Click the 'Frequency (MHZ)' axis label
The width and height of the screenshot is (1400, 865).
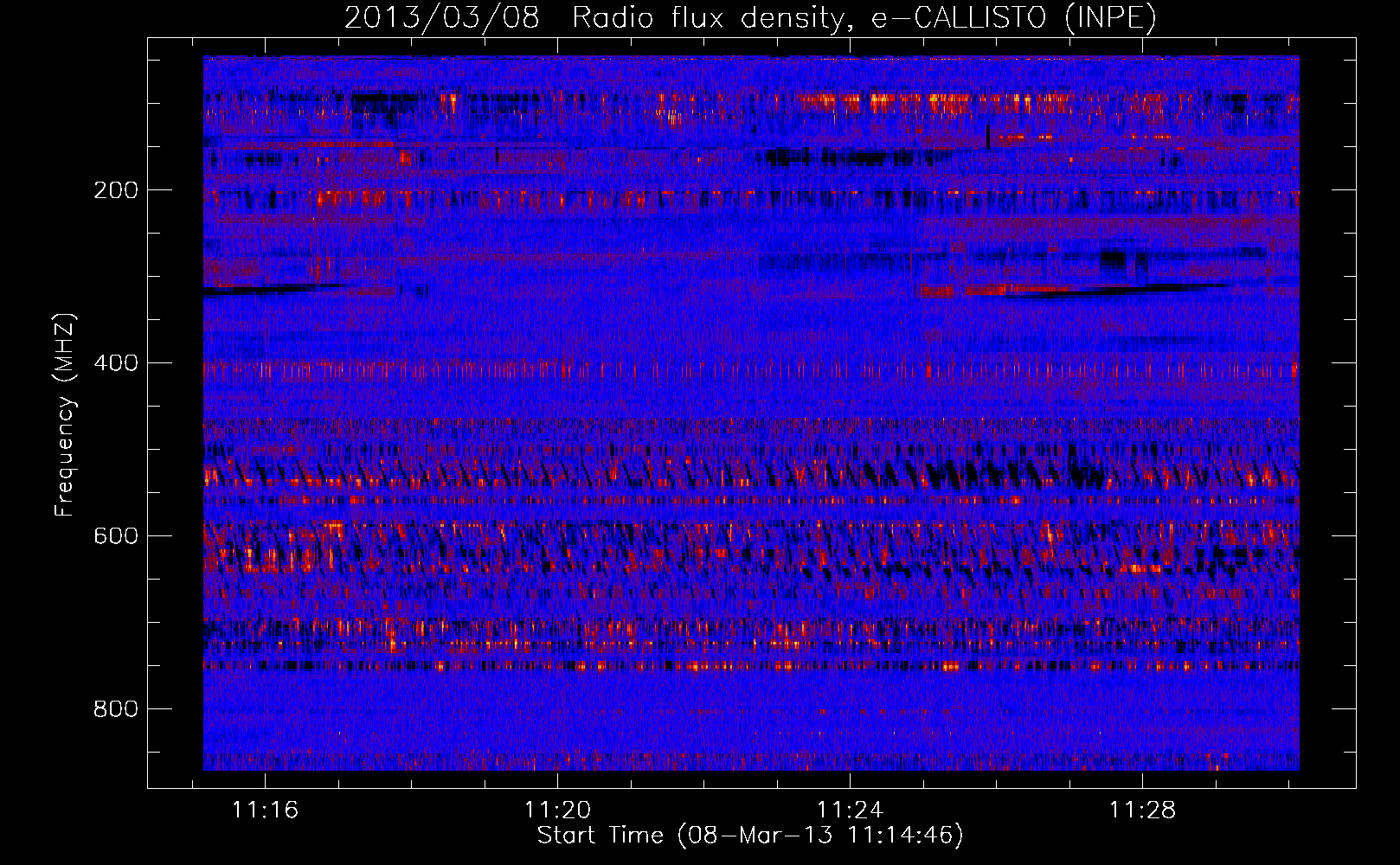[65, 414]
